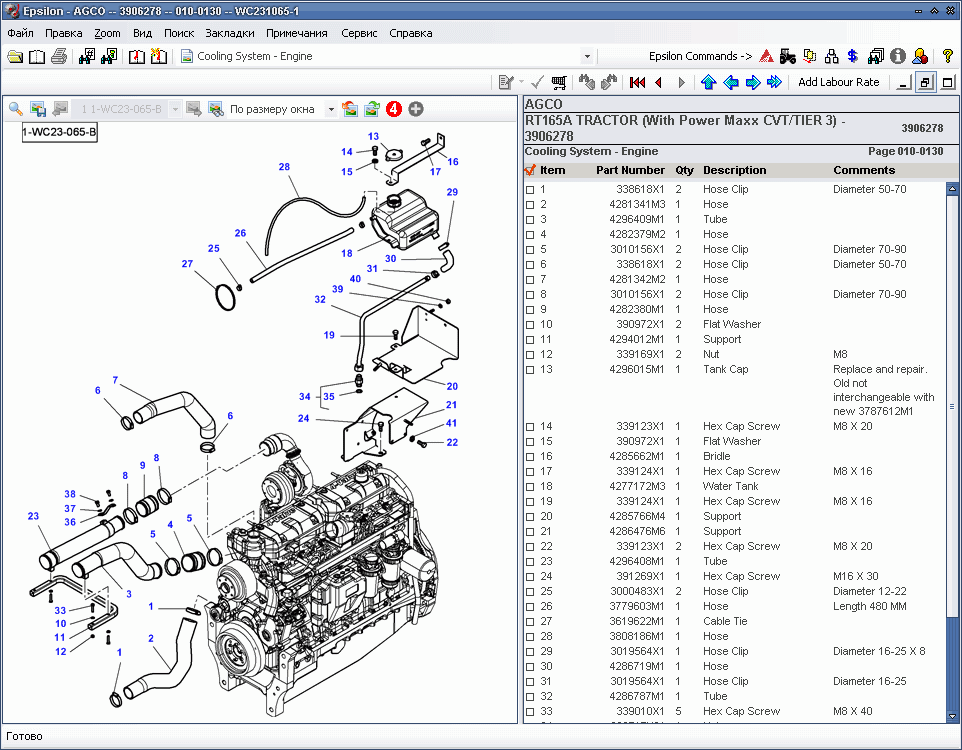
Task: Click the Part Number column header
Action: 630,170
